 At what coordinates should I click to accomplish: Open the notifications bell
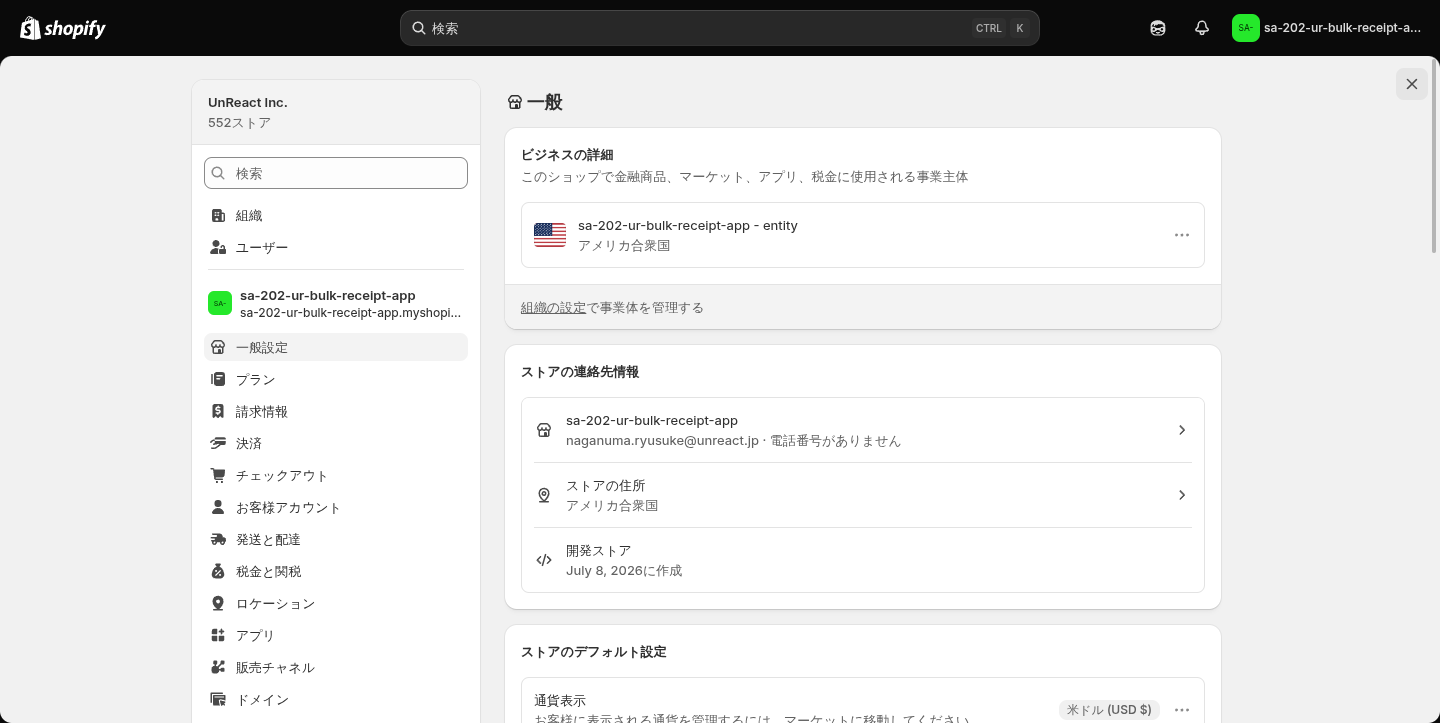pos(1202,28)
